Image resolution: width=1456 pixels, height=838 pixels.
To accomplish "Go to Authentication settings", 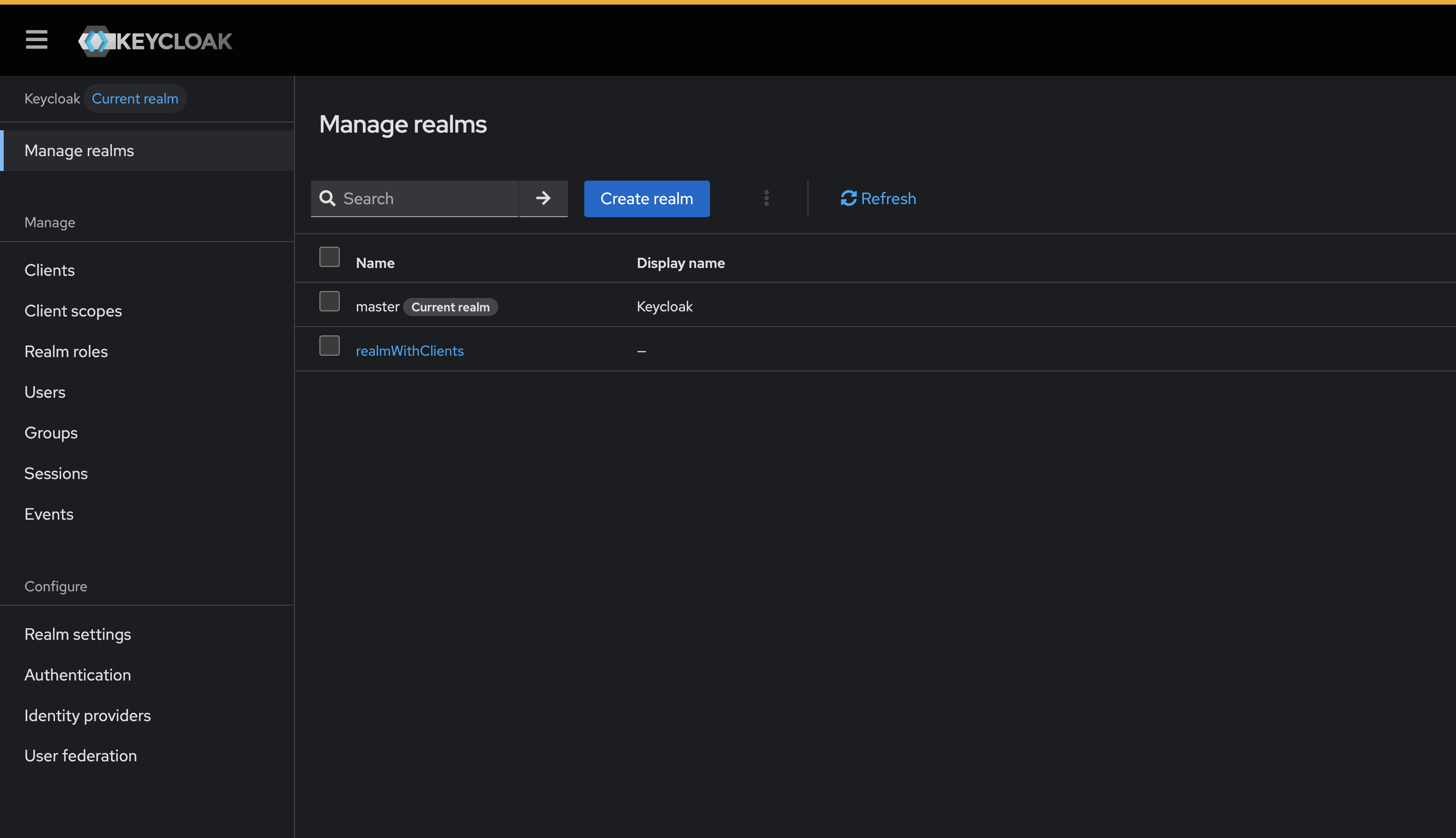I will [x=78, y=674].
